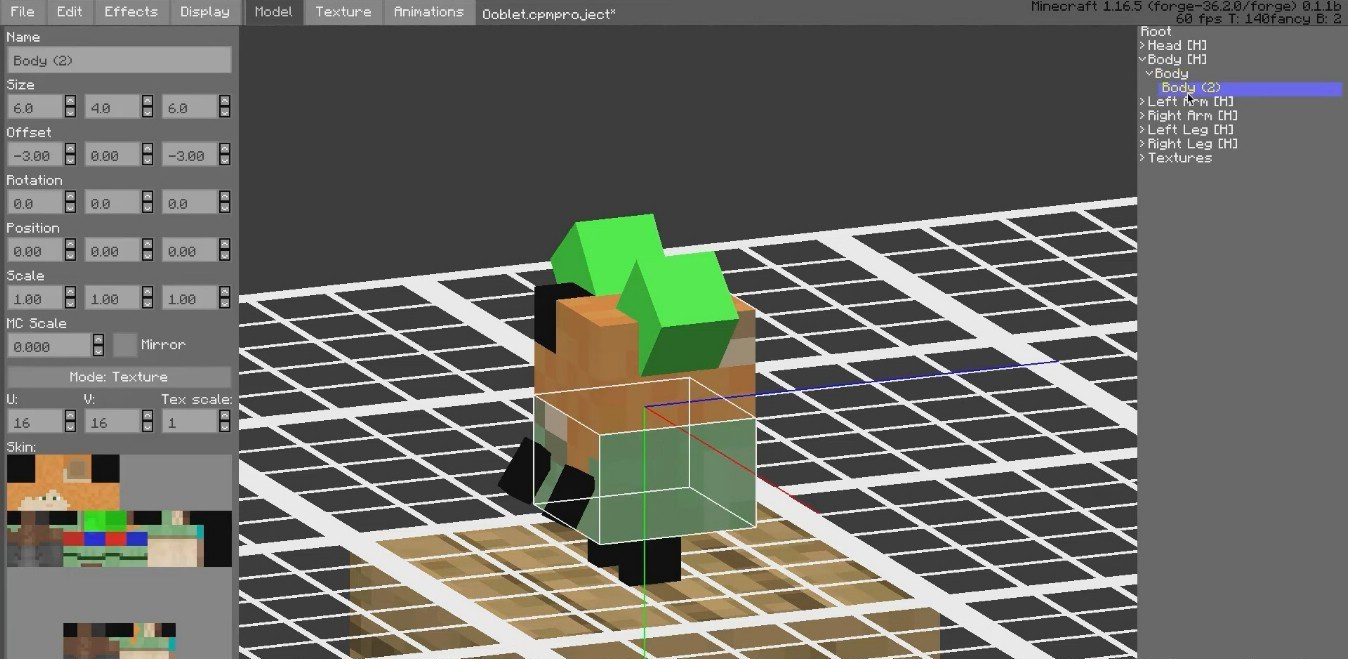The width and height of the screenshot is (1348, 659).
Task: Select the Body (2) tree item
Action: point(1250,88)
